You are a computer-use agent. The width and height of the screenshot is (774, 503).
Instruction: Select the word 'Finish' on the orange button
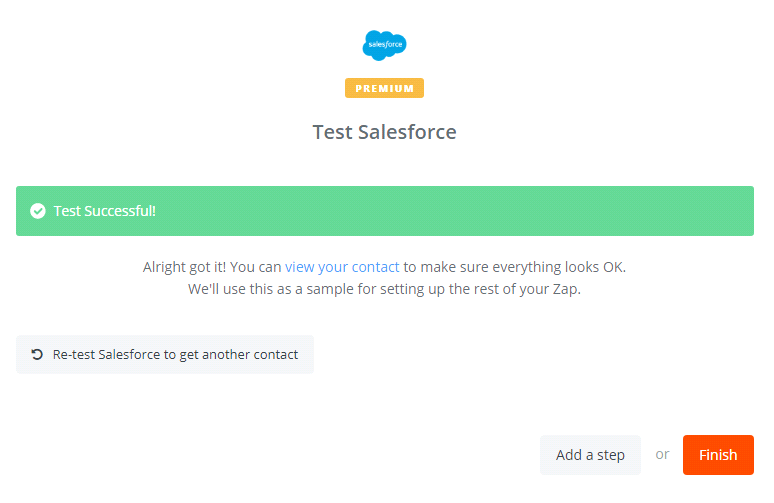(718, 455)
